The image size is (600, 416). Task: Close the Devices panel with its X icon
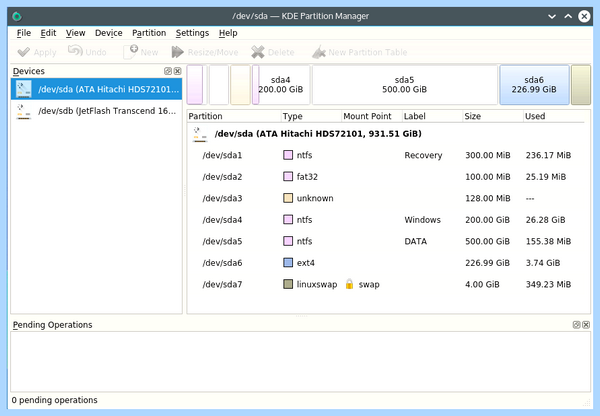tap(178, 71)
